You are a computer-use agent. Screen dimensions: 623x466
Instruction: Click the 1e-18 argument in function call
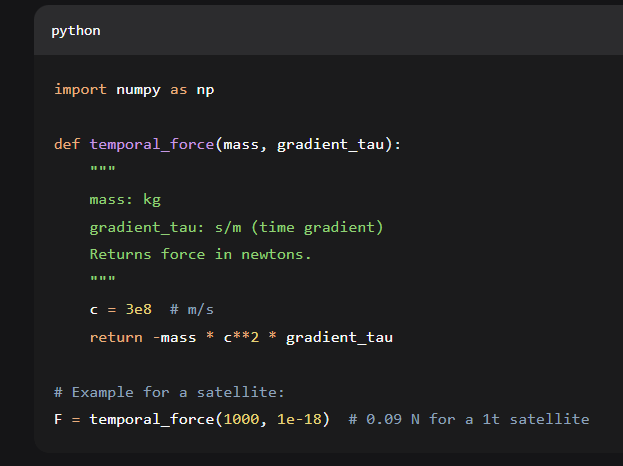[x=303, y=419]
